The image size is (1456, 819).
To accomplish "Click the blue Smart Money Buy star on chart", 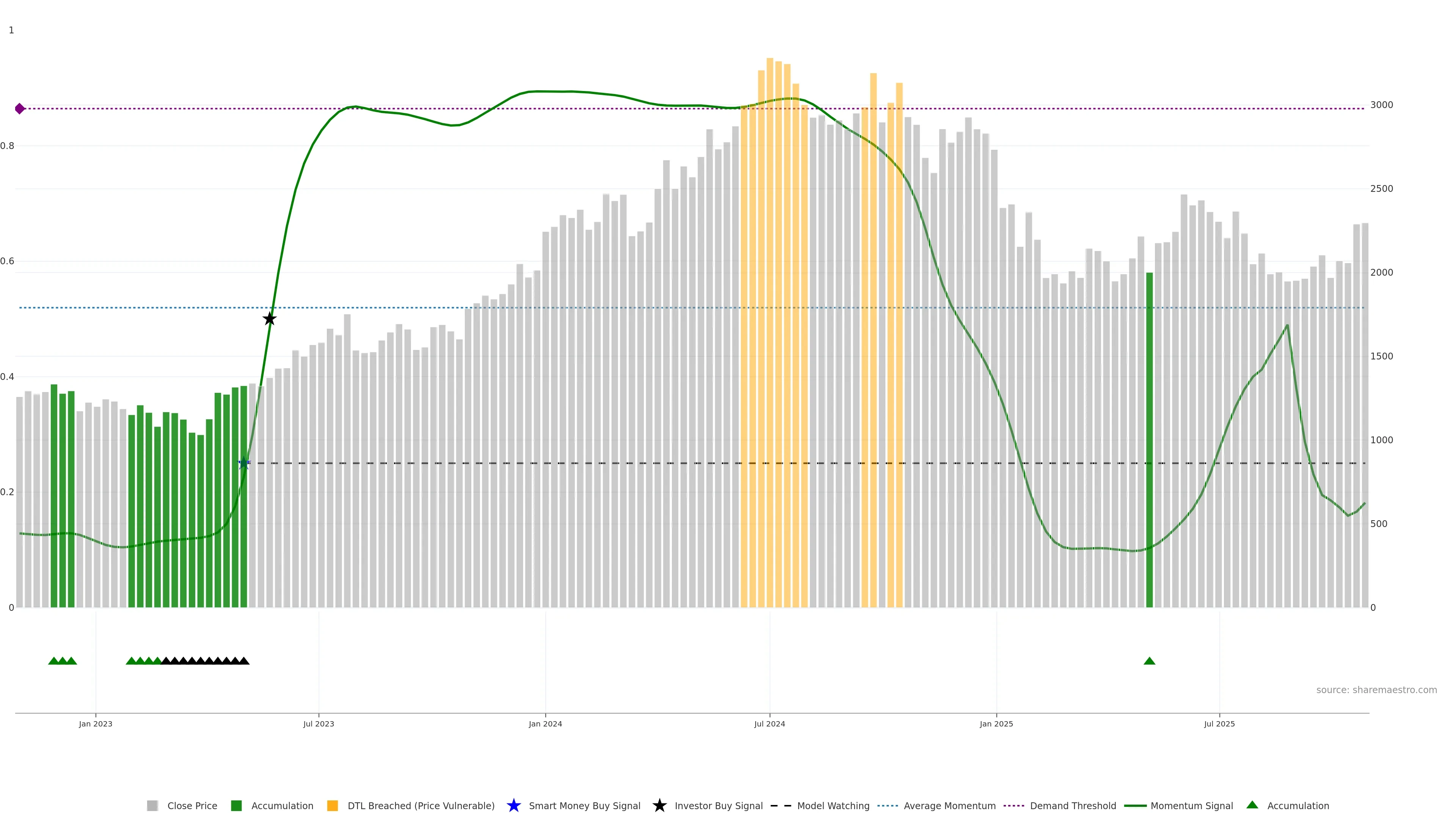I will point(243,463).
